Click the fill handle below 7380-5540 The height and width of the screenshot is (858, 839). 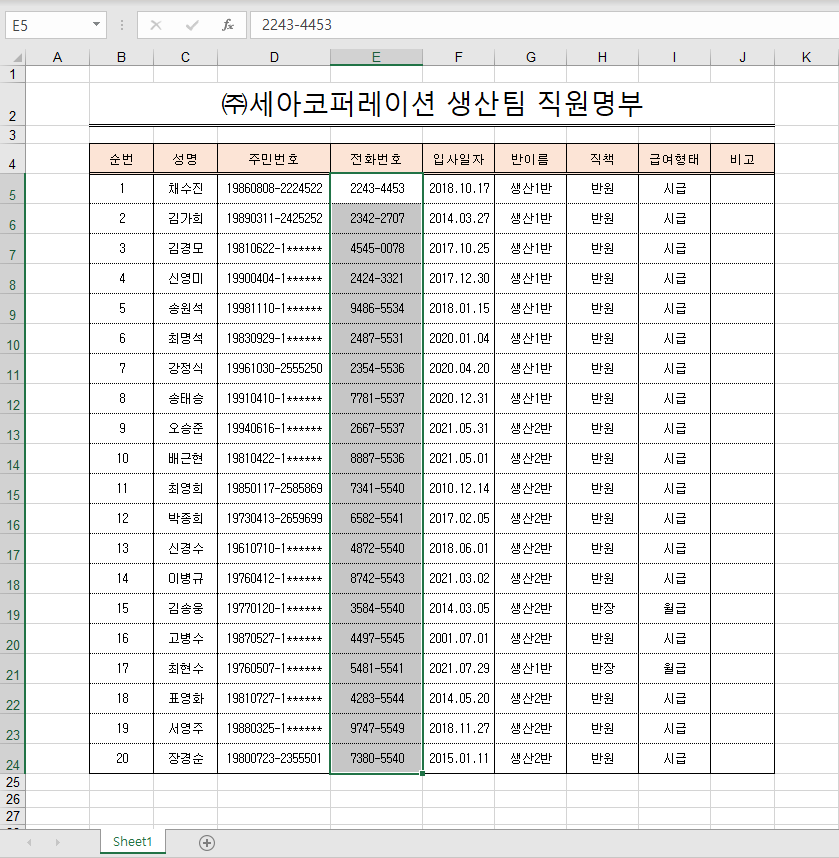(x=422, y=773)
